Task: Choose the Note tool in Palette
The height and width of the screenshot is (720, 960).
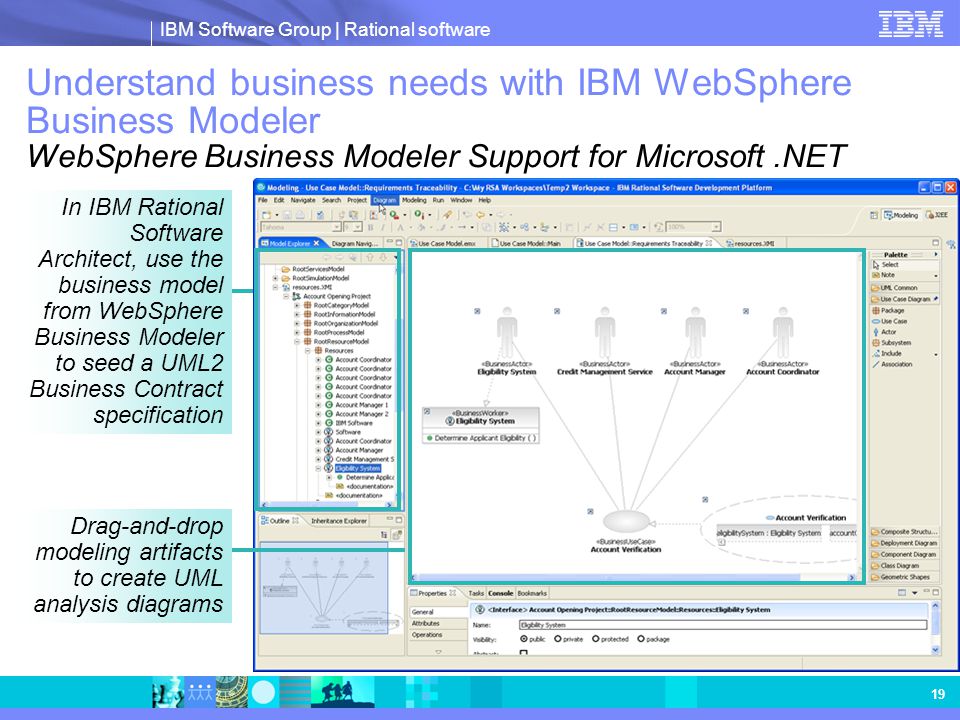Action: pos(883,275)
